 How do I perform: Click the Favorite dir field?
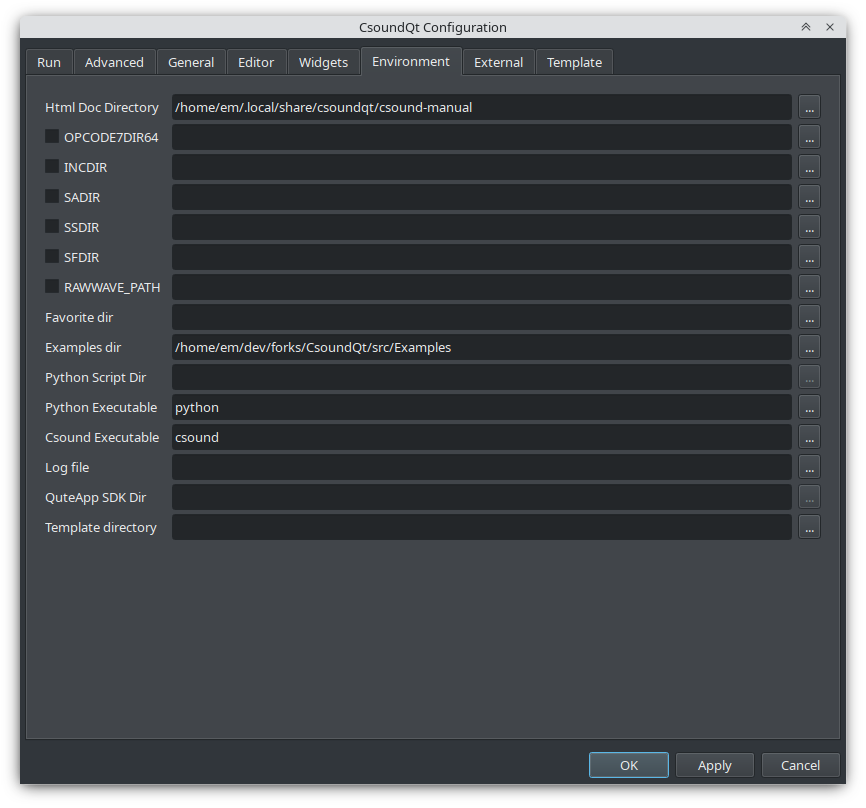(482, 317)
